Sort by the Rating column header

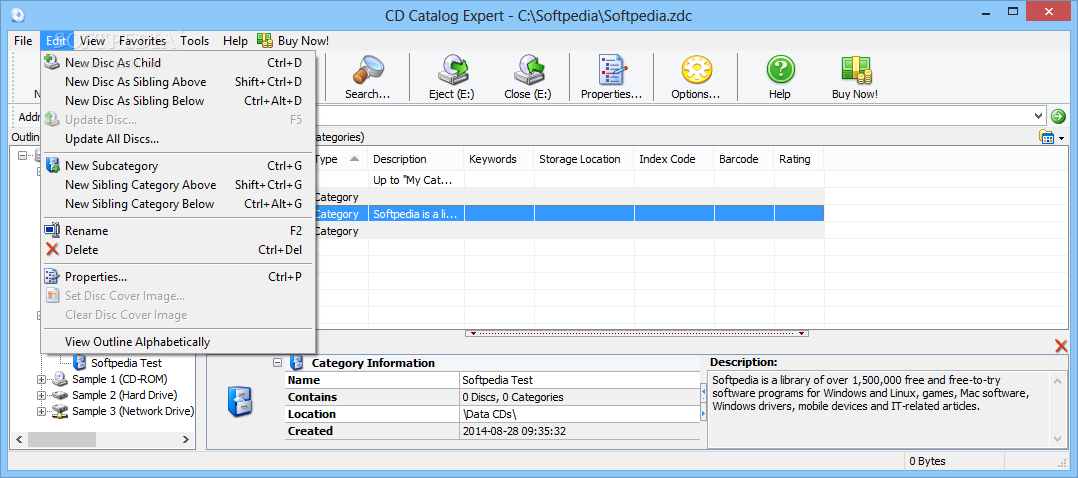pos(799,159)
